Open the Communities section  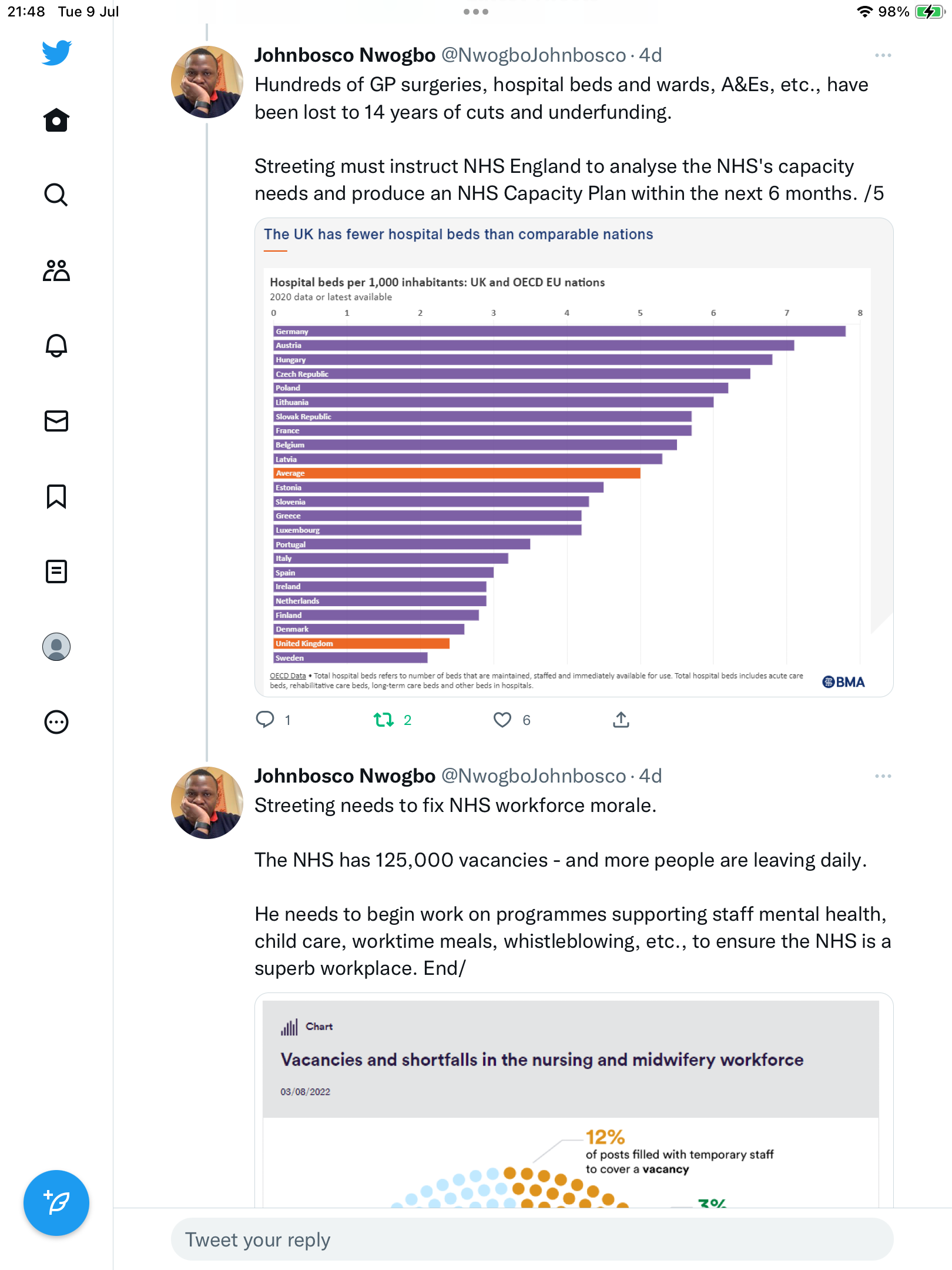56,270
